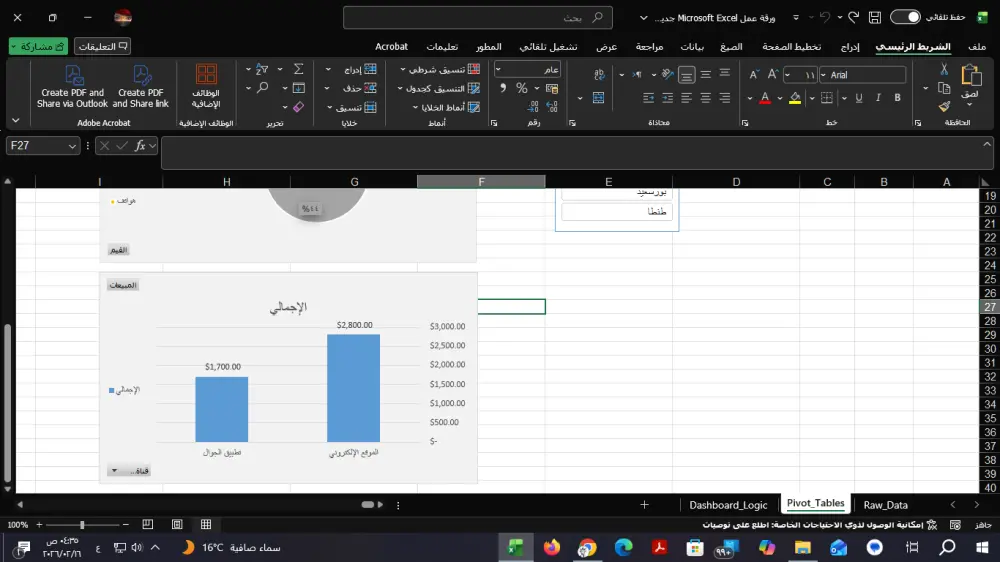The height and width of the screenshot is (562, 1000).
Task: Switch to Page Layout view
Action: click(x=177, y=524)
